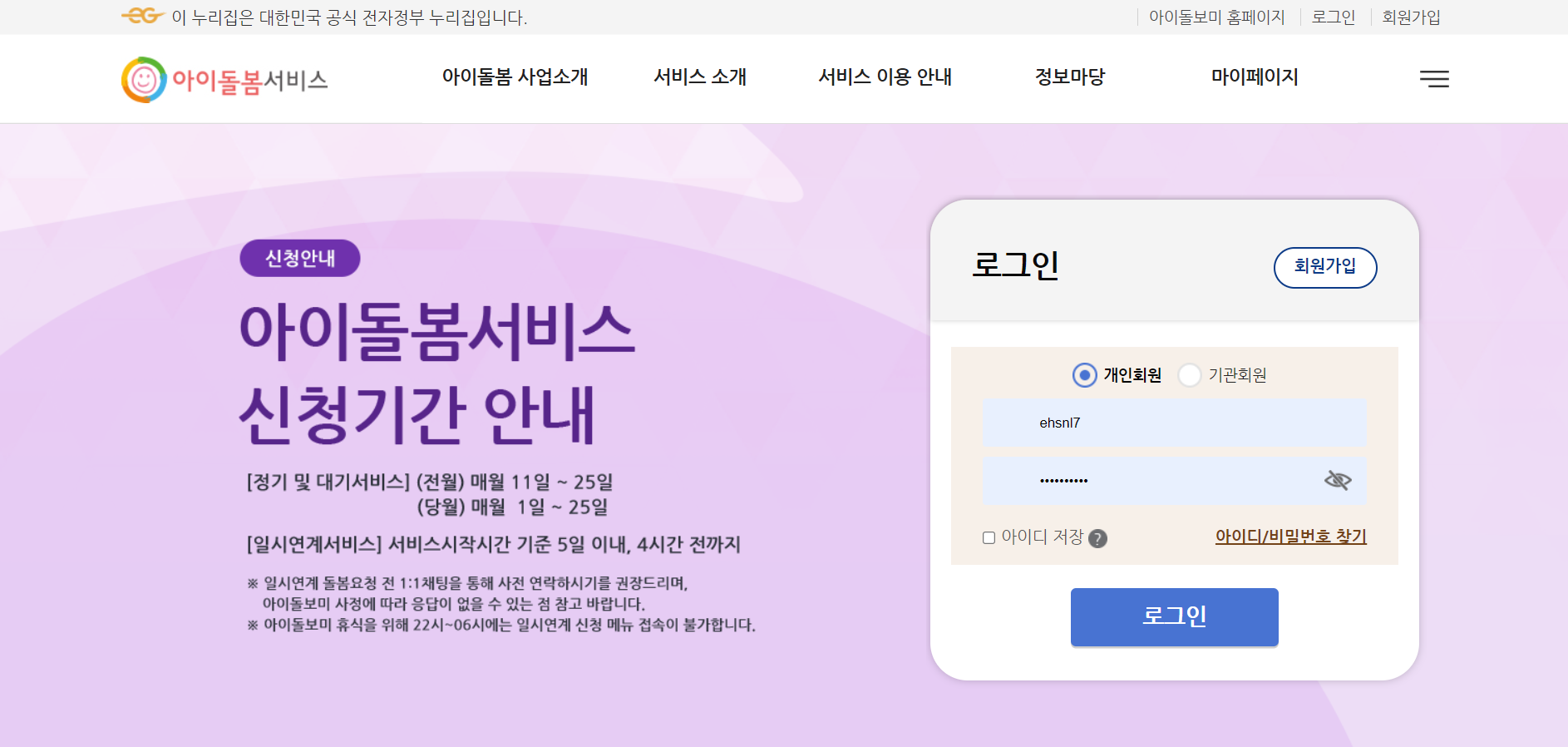Screen dimensions: 1568x747
Task: Click the blue 로그인 button
Action: coord(1174,617)
